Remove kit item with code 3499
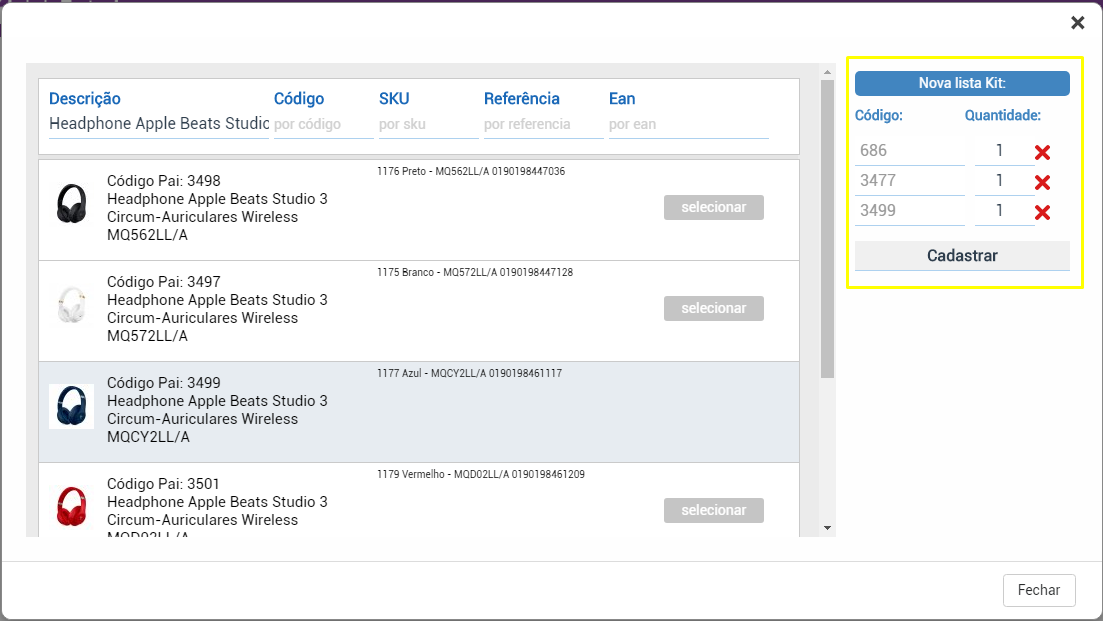 click(1043, 212)
